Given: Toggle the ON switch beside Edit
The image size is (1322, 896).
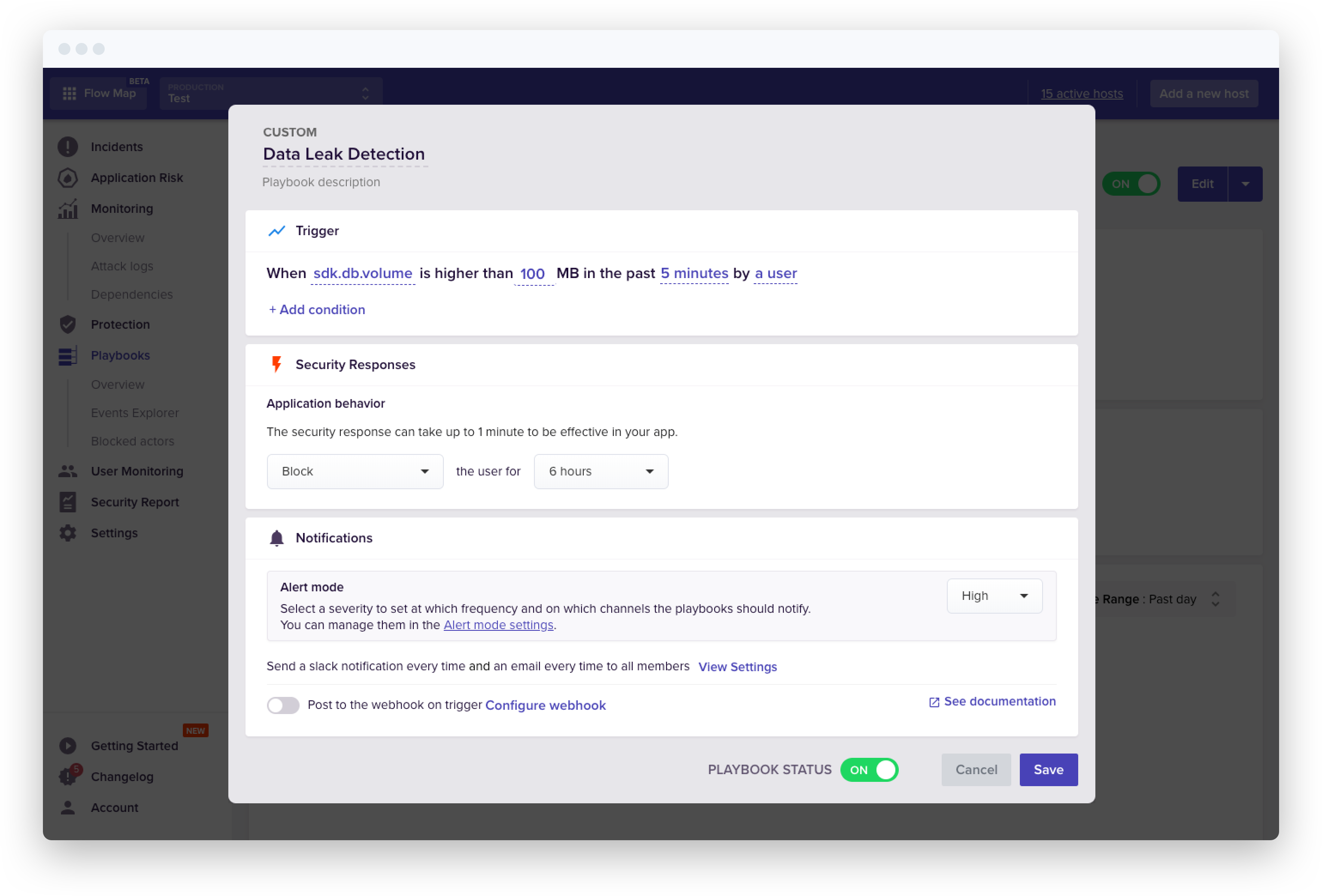Looking at the screenshot, I should [x=1130, y=184].
